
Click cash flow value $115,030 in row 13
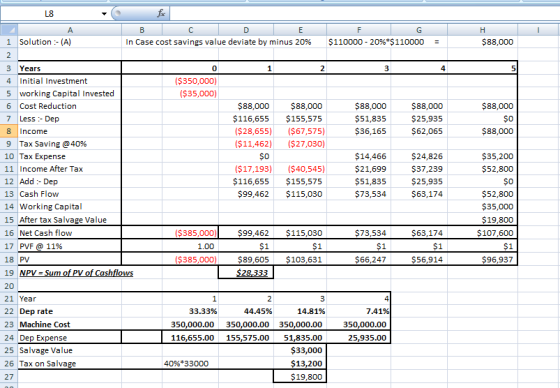coord(304,194)
